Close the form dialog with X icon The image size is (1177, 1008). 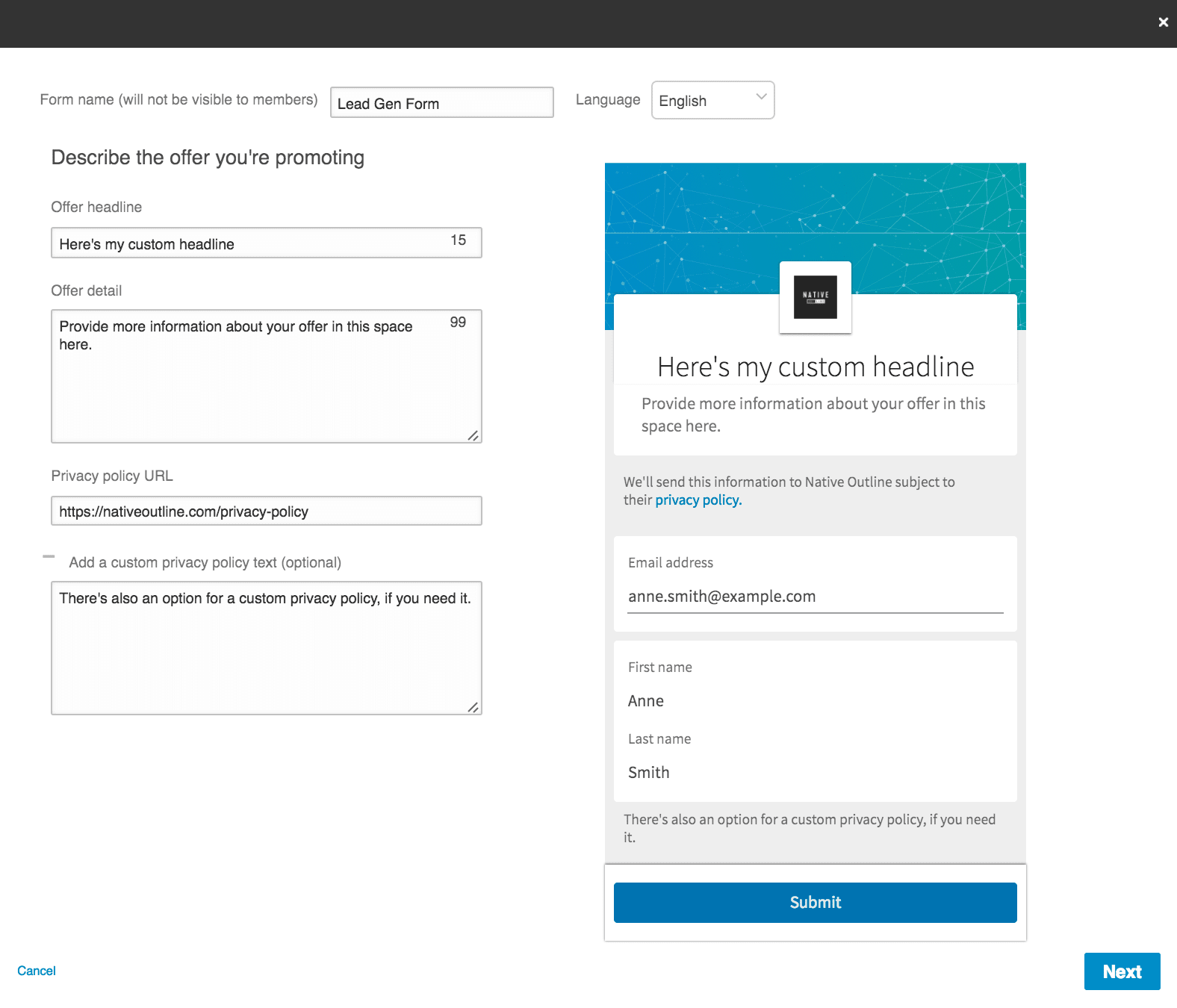point(1163,22)
